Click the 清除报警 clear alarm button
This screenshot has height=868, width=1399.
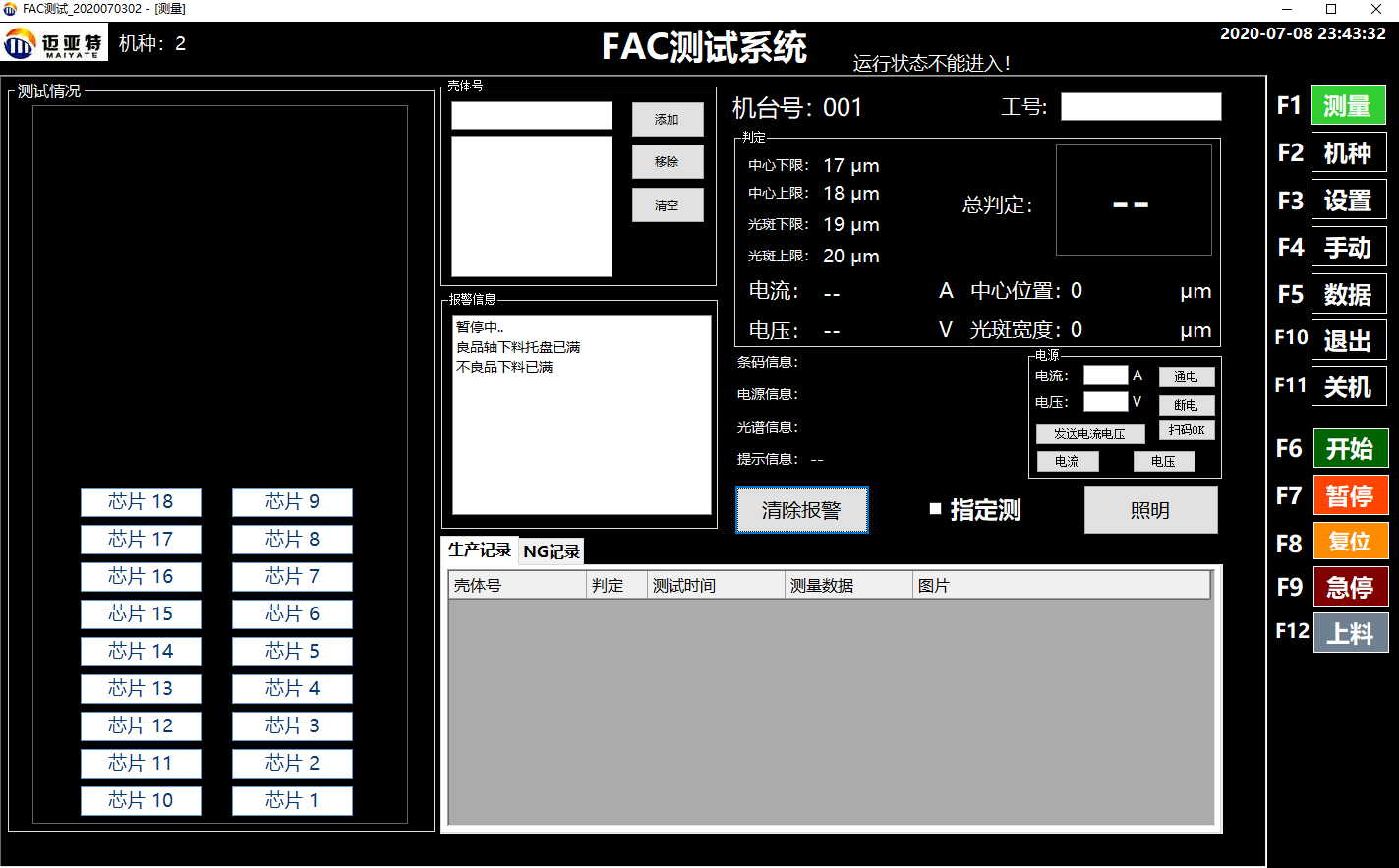(x=801, y=510)
